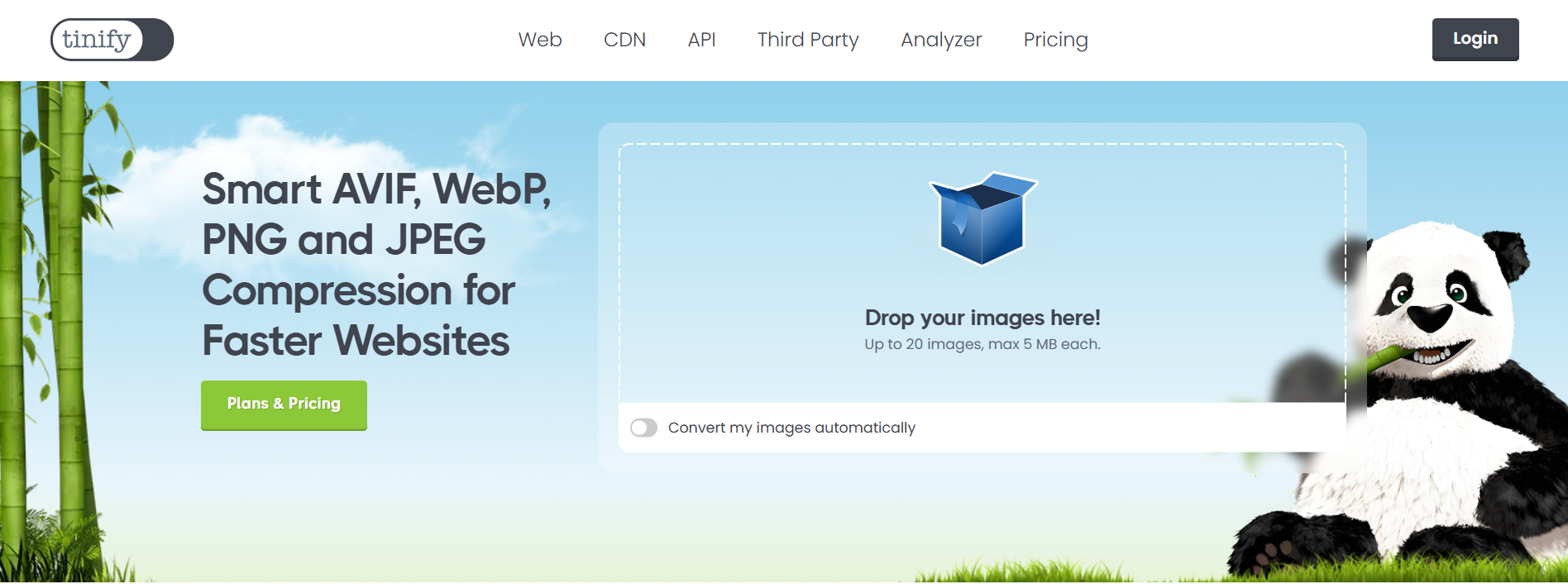Click "Drop your images here!" text
Viewport: 1568px width, 584px height.
982,318
